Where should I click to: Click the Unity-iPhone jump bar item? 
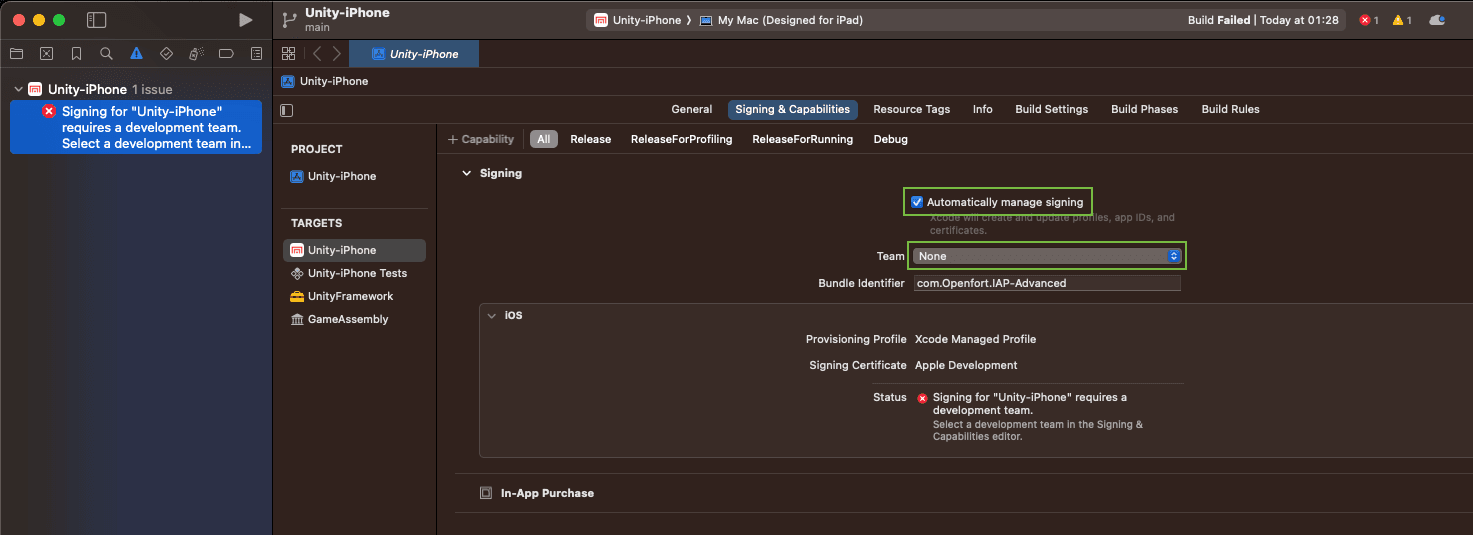(x=325, y=81)
